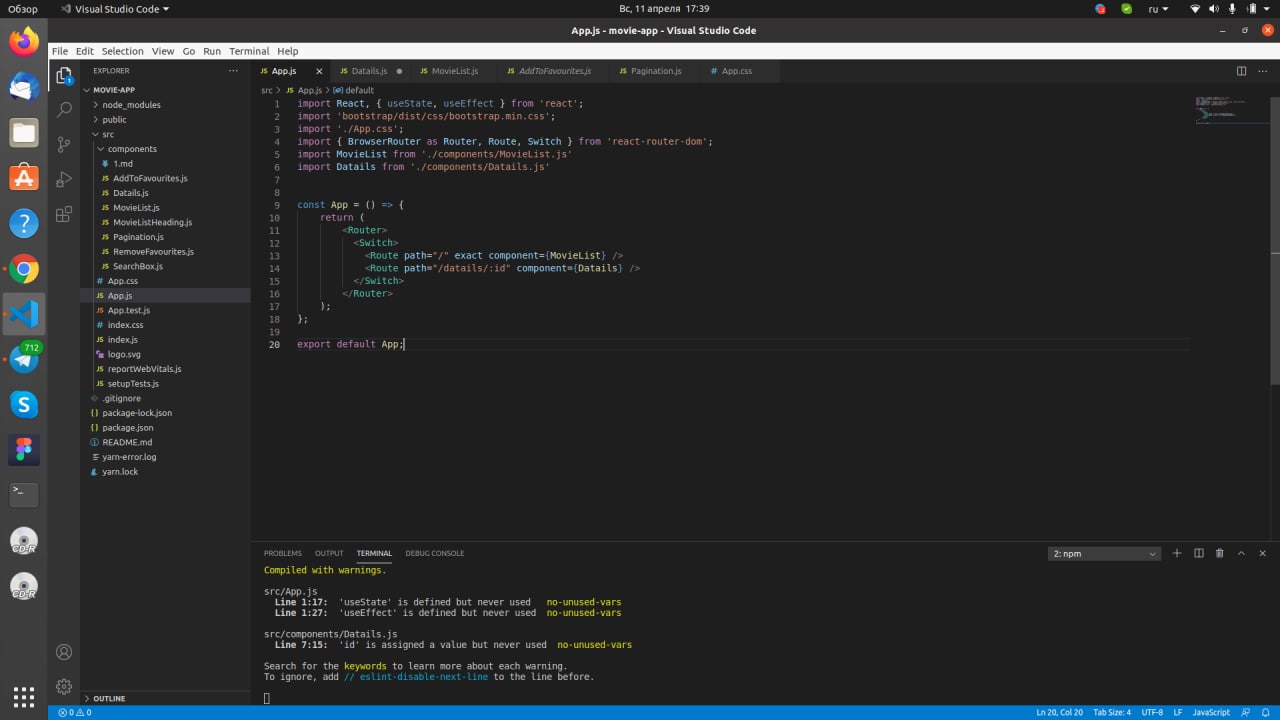Split the editor right
The height and width of the screenshot is (720, 1280).
coord(1241,71)
